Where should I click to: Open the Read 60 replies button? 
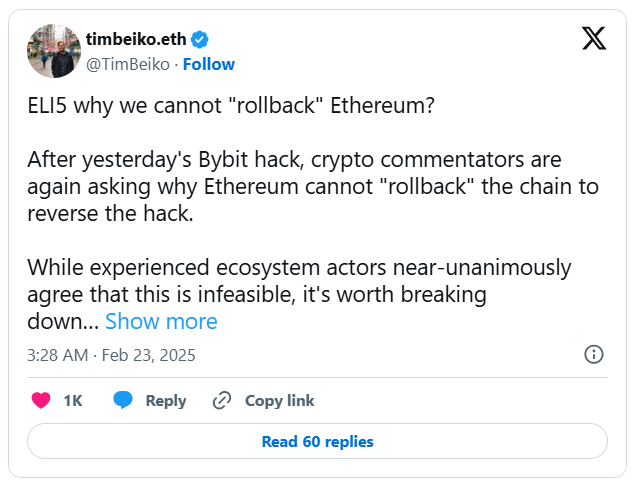tap(317, 441)
